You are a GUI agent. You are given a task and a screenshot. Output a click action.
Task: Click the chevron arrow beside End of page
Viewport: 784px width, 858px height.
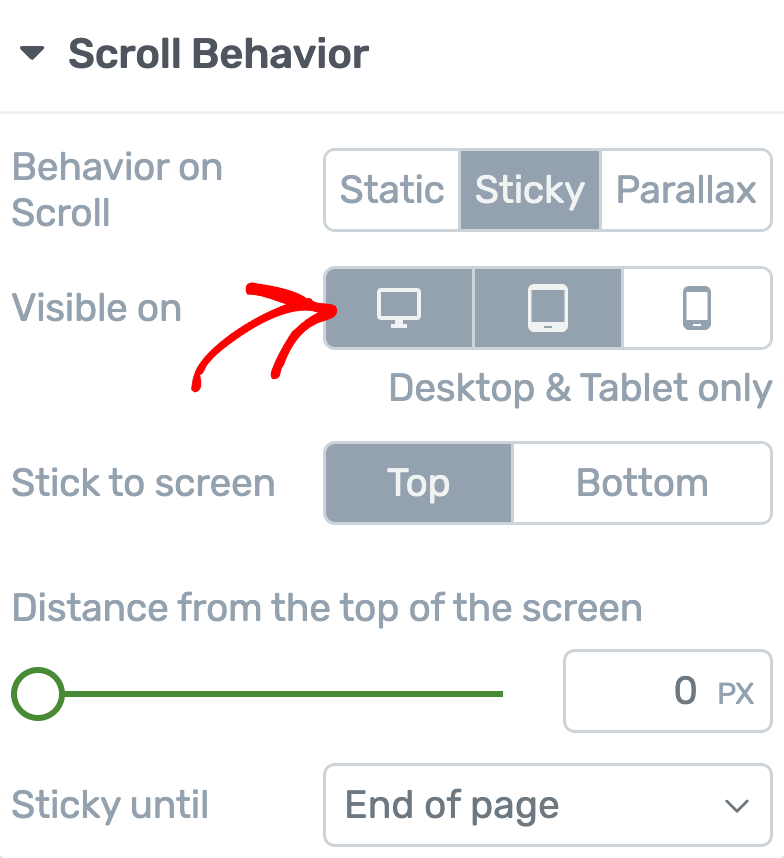(x=737, y=806)
